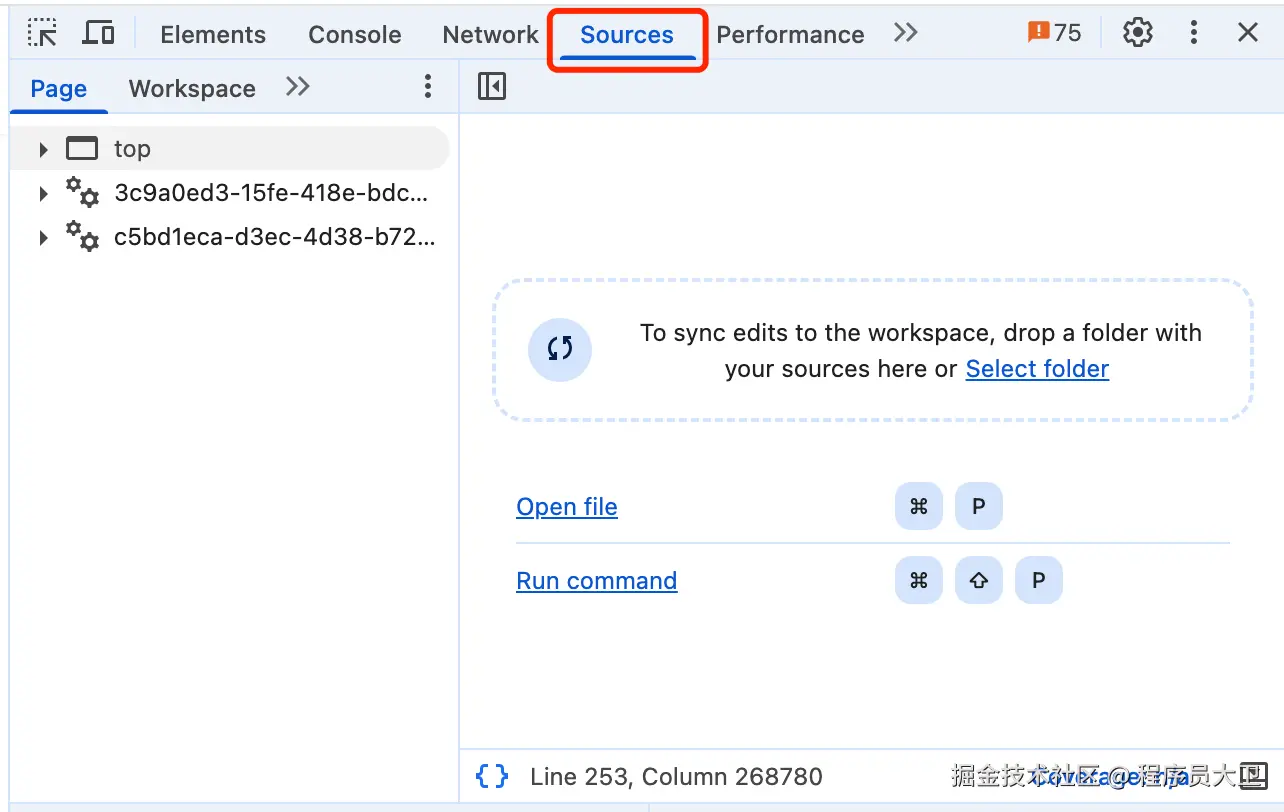The width and height of the screenshot is (1284, 812).
Task: Show more DevTools panel tabs
Action: point(905,33)
